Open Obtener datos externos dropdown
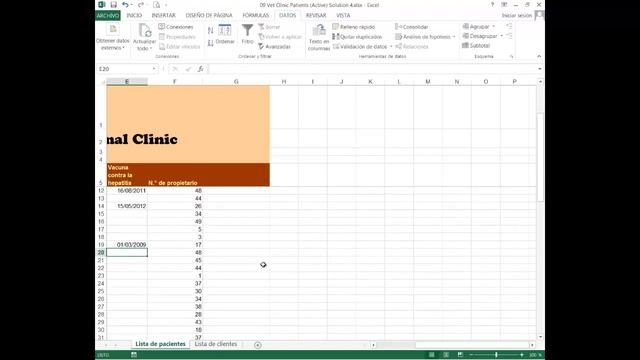 pos(113,37)
